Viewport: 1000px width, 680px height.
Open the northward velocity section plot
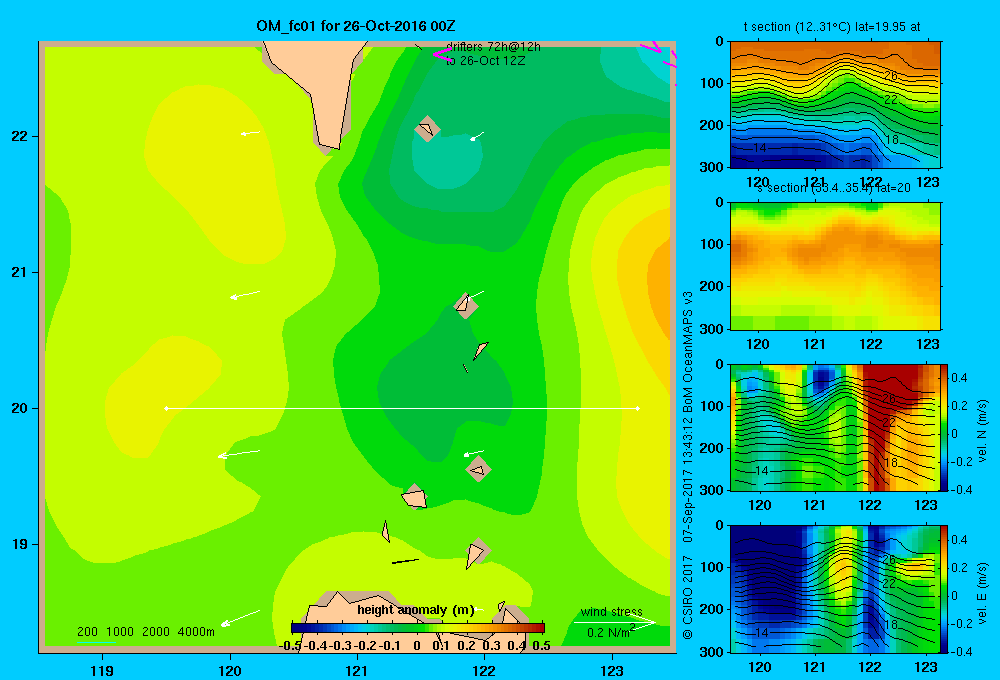[835, 427]
